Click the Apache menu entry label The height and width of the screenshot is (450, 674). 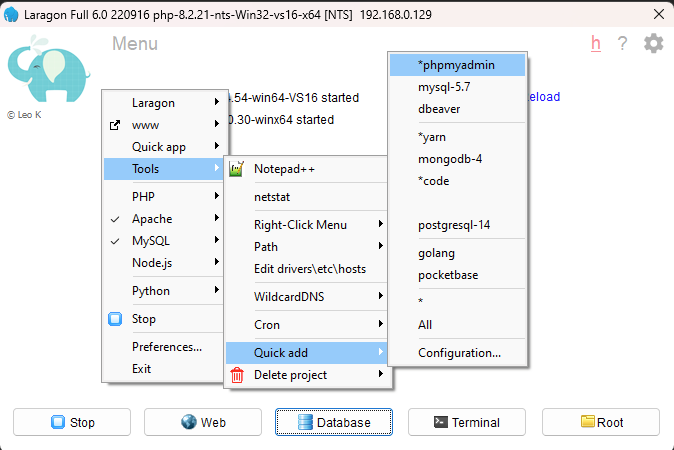(152, 219)
